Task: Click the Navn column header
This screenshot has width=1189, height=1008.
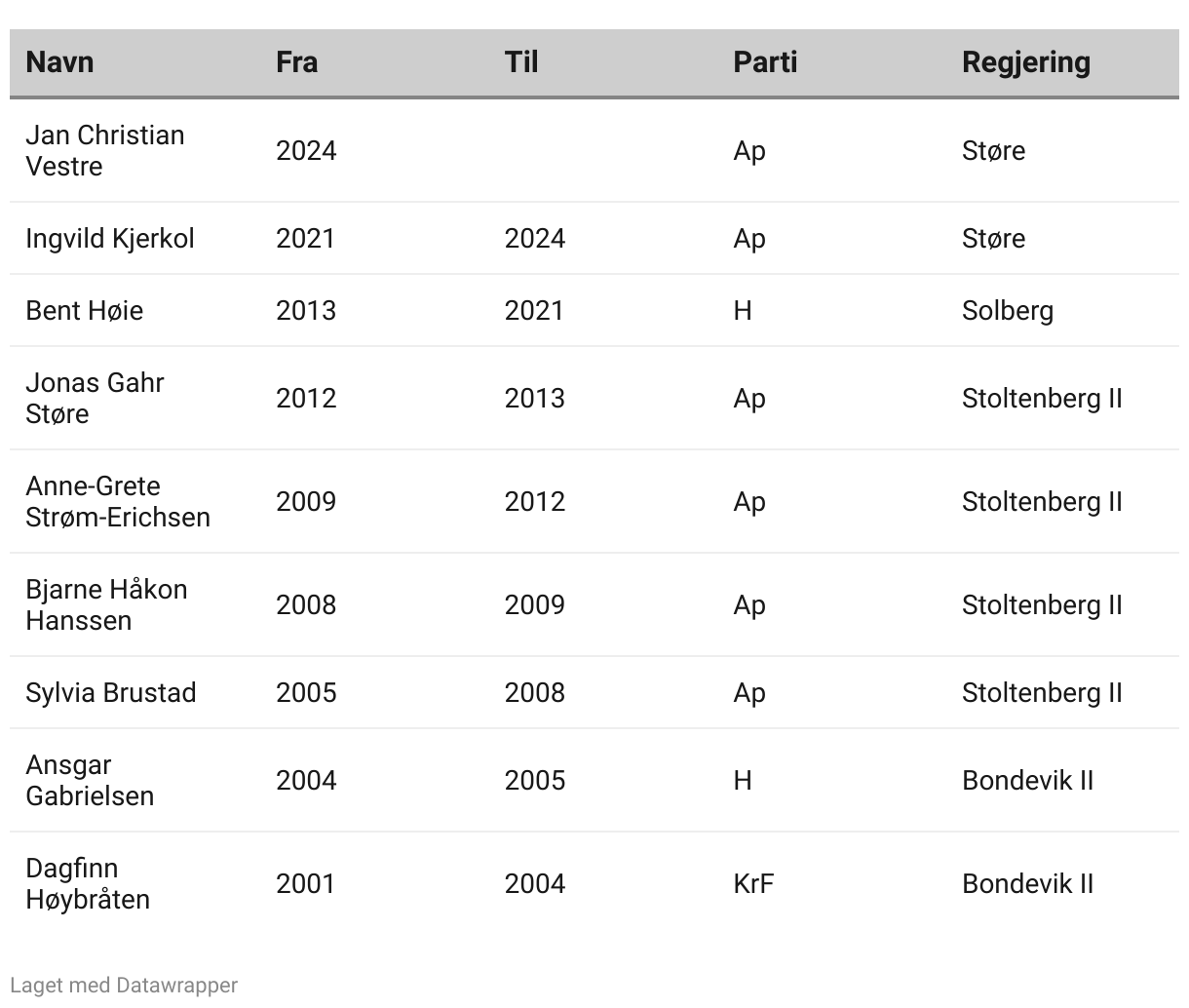Action: click(59, 62)
